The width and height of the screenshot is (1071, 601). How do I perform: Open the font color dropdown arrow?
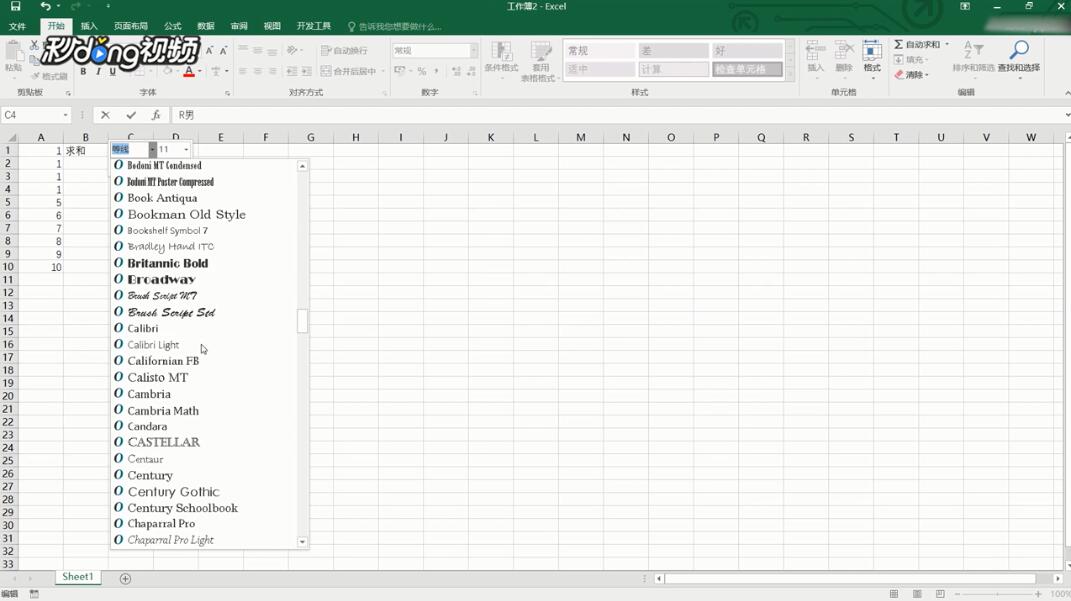point(199,71)
